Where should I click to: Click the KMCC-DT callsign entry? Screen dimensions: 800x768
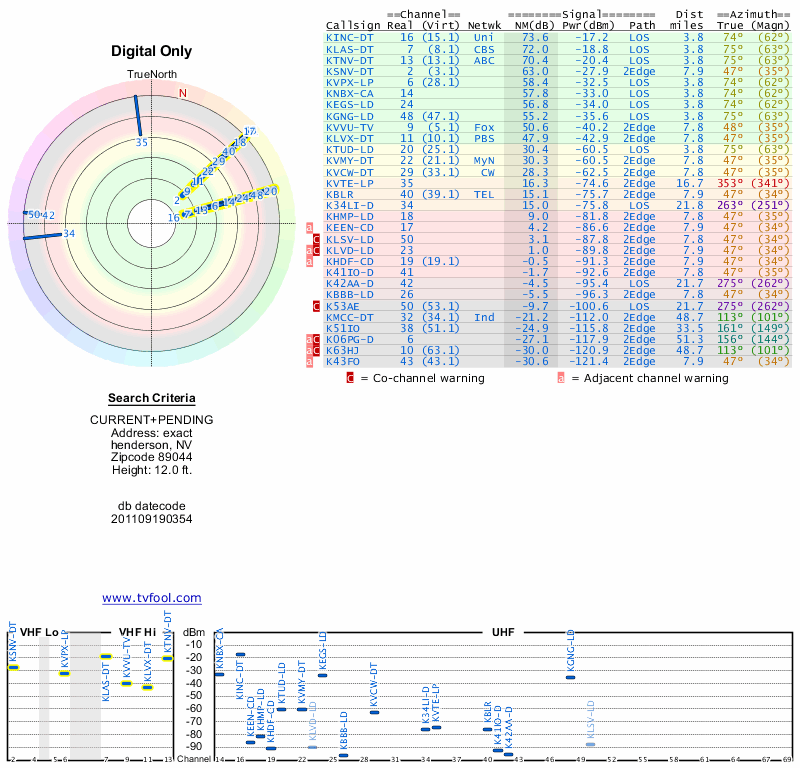click(x=350, y=317)
